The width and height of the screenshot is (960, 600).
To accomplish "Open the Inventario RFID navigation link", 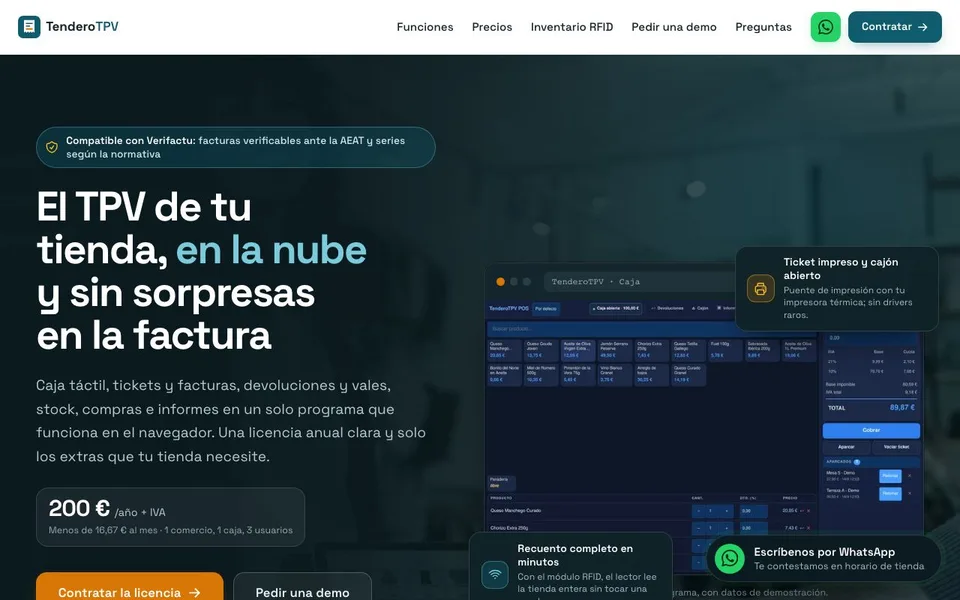I will (572, 27).
